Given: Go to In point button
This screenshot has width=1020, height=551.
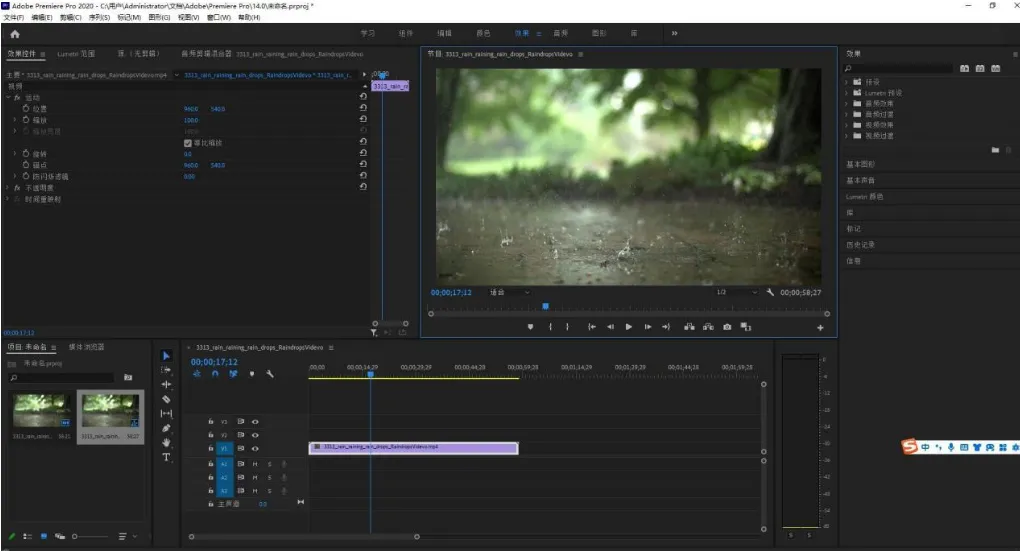Looking at the screenshot, I should coord(591,327).
